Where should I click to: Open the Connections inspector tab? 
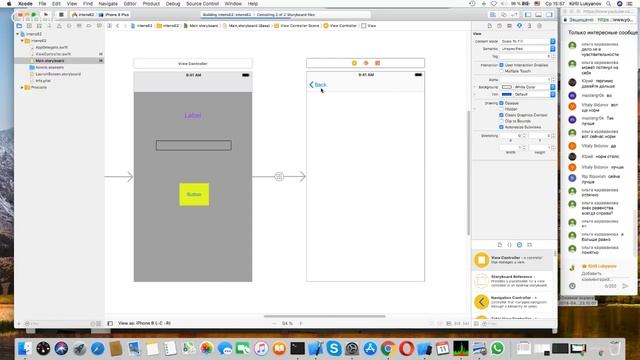tap(539, 26)
